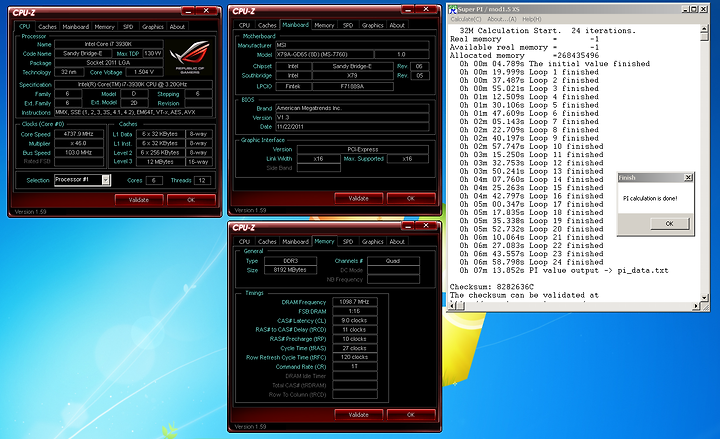Open the About menu in Super PI
720x439 pixels.
point(501,19)
